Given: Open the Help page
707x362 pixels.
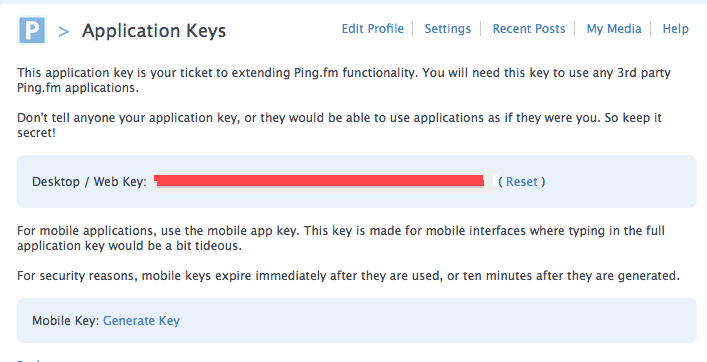Looking at the screenshot, I should (675, 29).
